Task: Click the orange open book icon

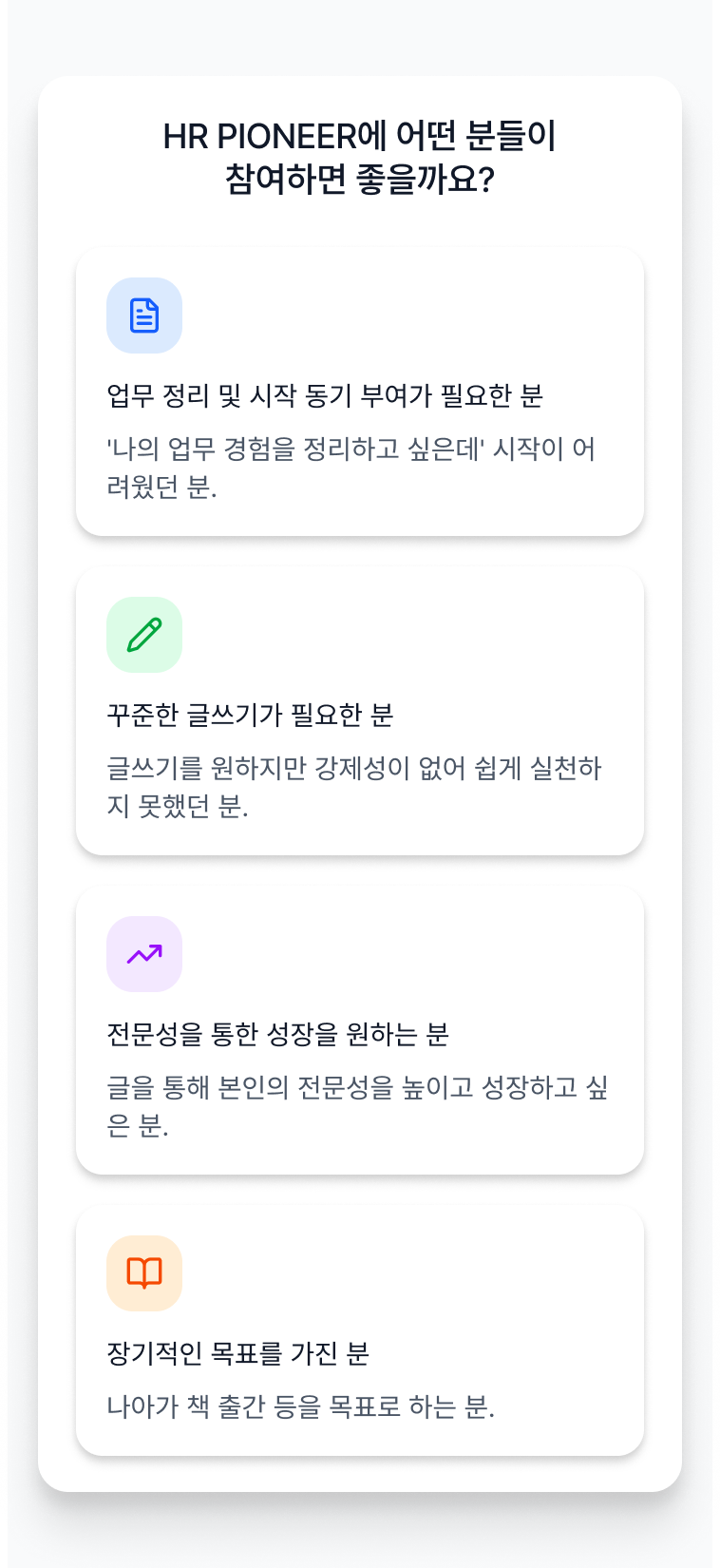Action: (x=144, y=1273)
